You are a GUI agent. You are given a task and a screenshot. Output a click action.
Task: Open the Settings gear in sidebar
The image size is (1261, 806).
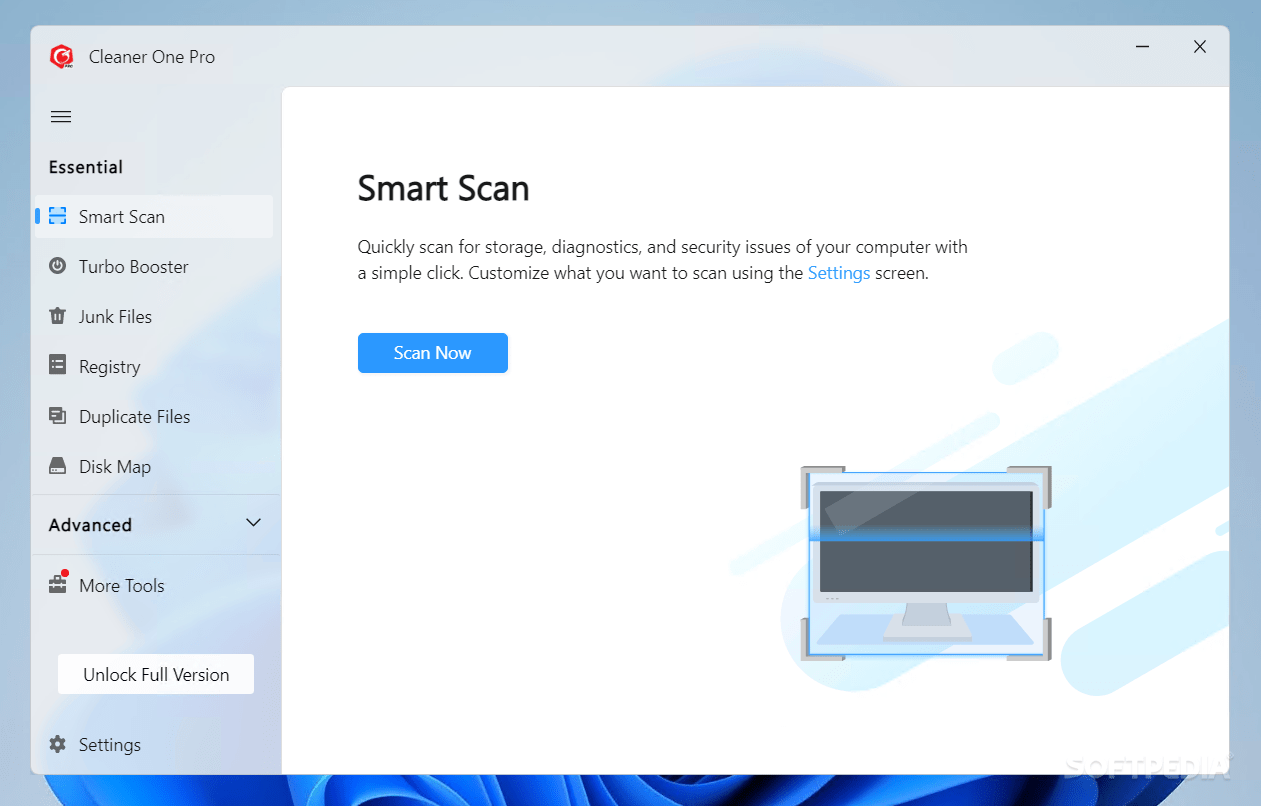click(x=58, y=744)
